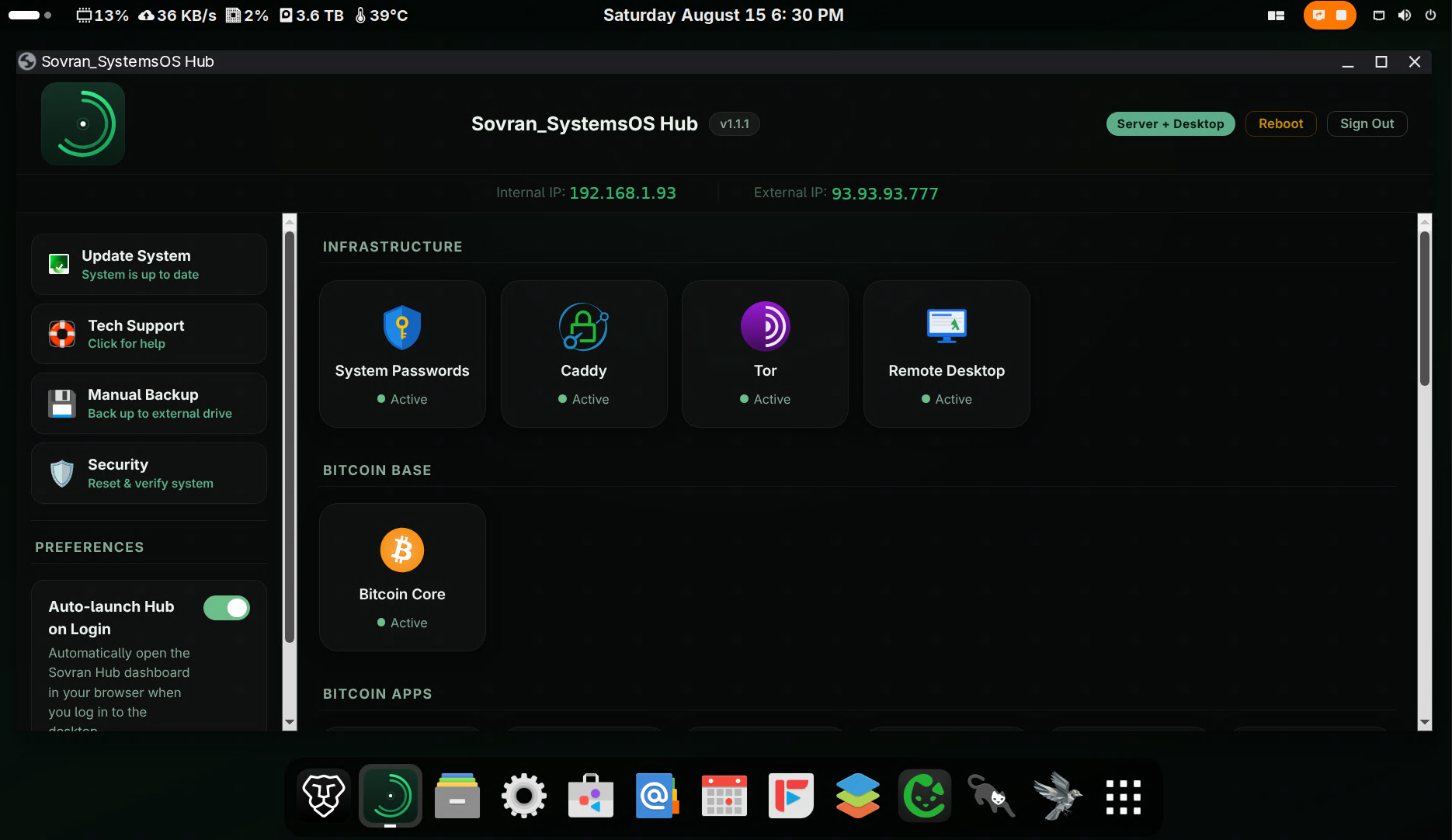
Task: Click the v1.1.1 version badge
Action: click(735, 124)
